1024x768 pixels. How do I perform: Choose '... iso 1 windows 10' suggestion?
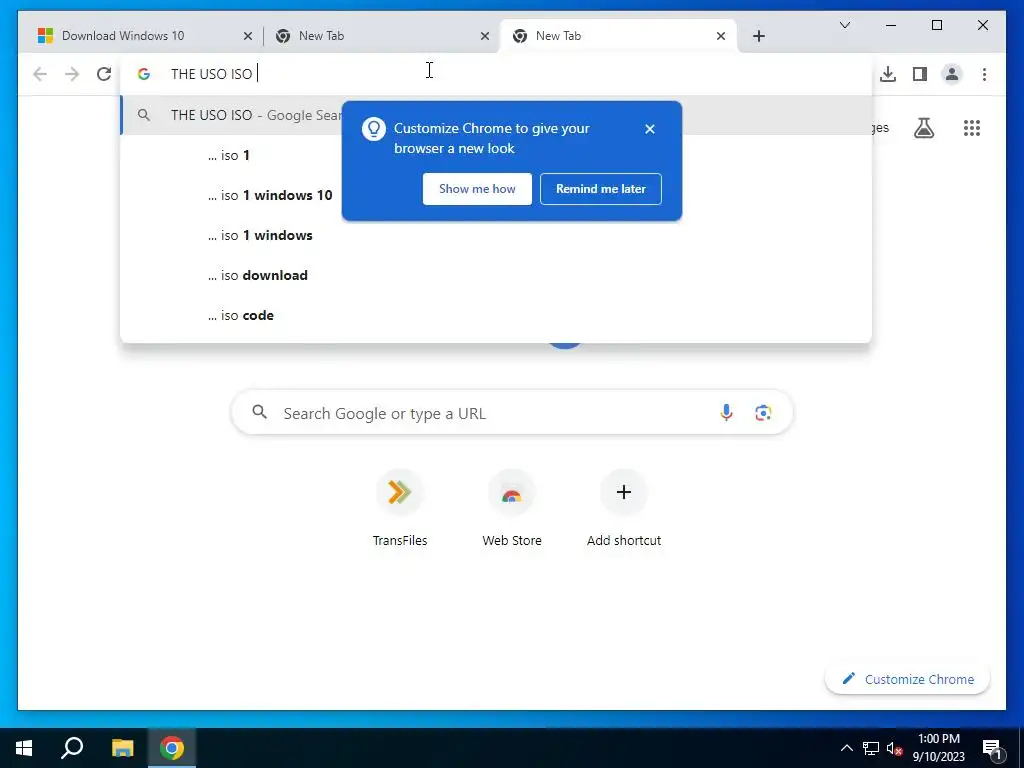pyautogui.click(x=496, y=195)
